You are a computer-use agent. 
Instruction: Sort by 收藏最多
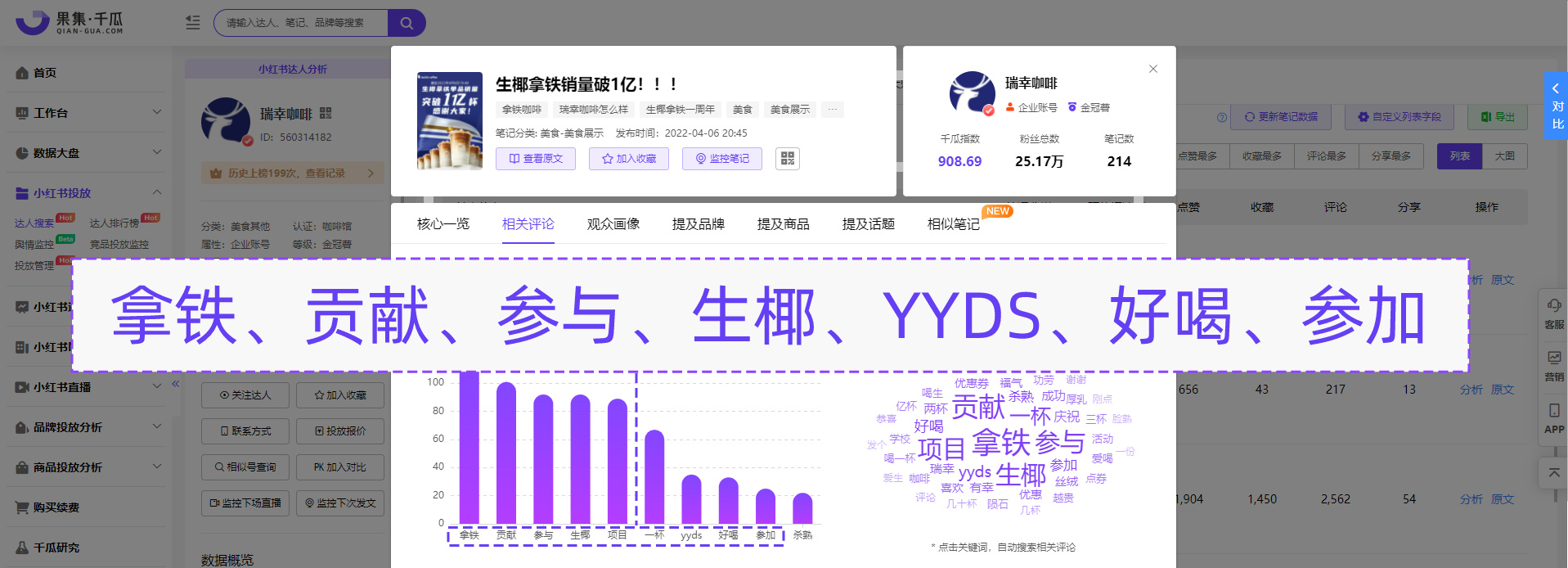click(x=1262, y=156)
